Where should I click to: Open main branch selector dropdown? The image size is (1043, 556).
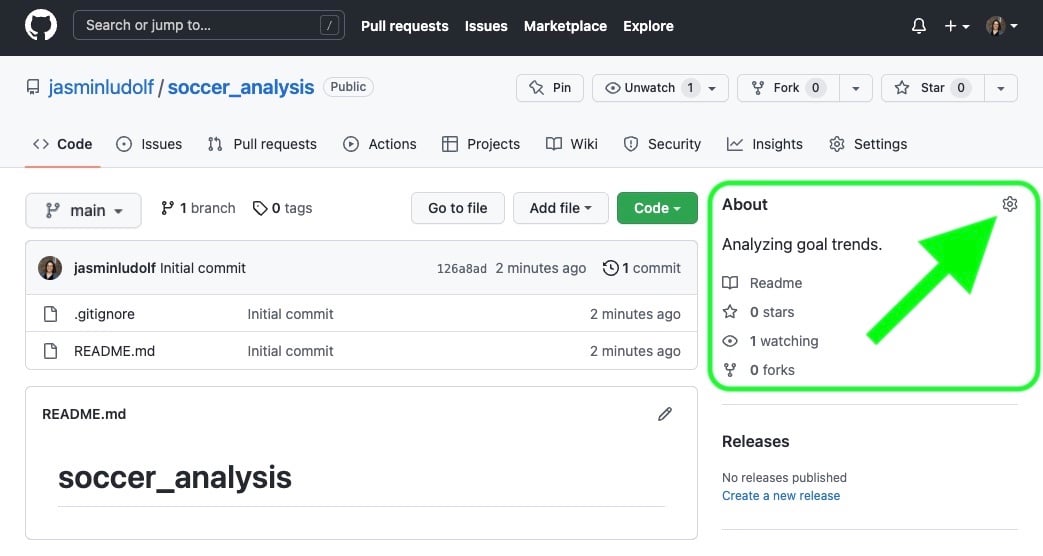[83, 210]
